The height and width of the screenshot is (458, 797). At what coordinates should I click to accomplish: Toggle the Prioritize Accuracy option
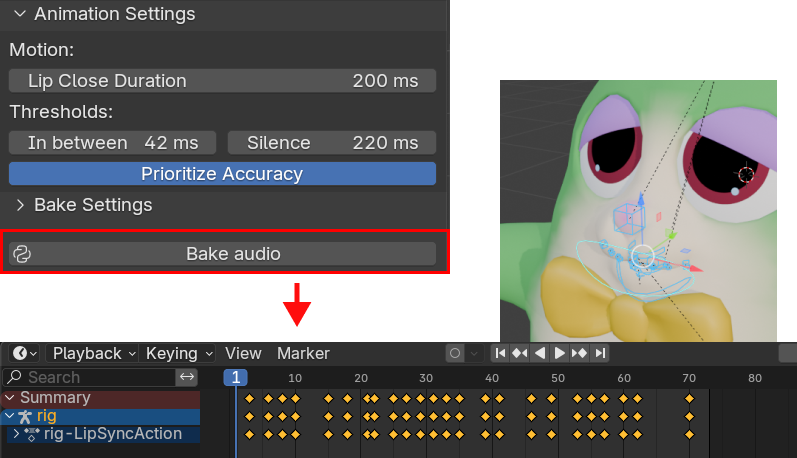click(222, 174)
